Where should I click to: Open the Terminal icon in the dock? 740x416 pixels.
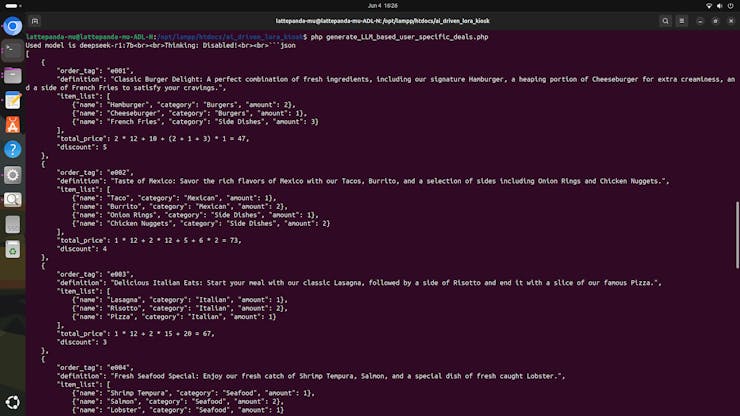[x=13, y=50]
